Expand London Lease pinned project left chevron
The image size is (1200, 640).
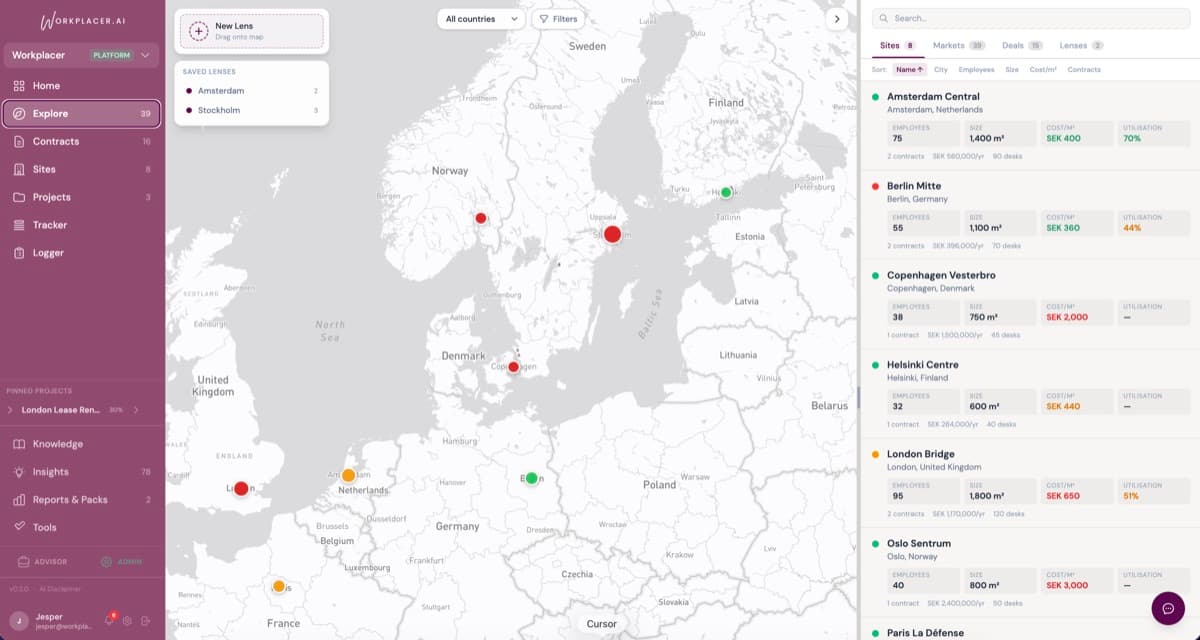click(10, 410)
